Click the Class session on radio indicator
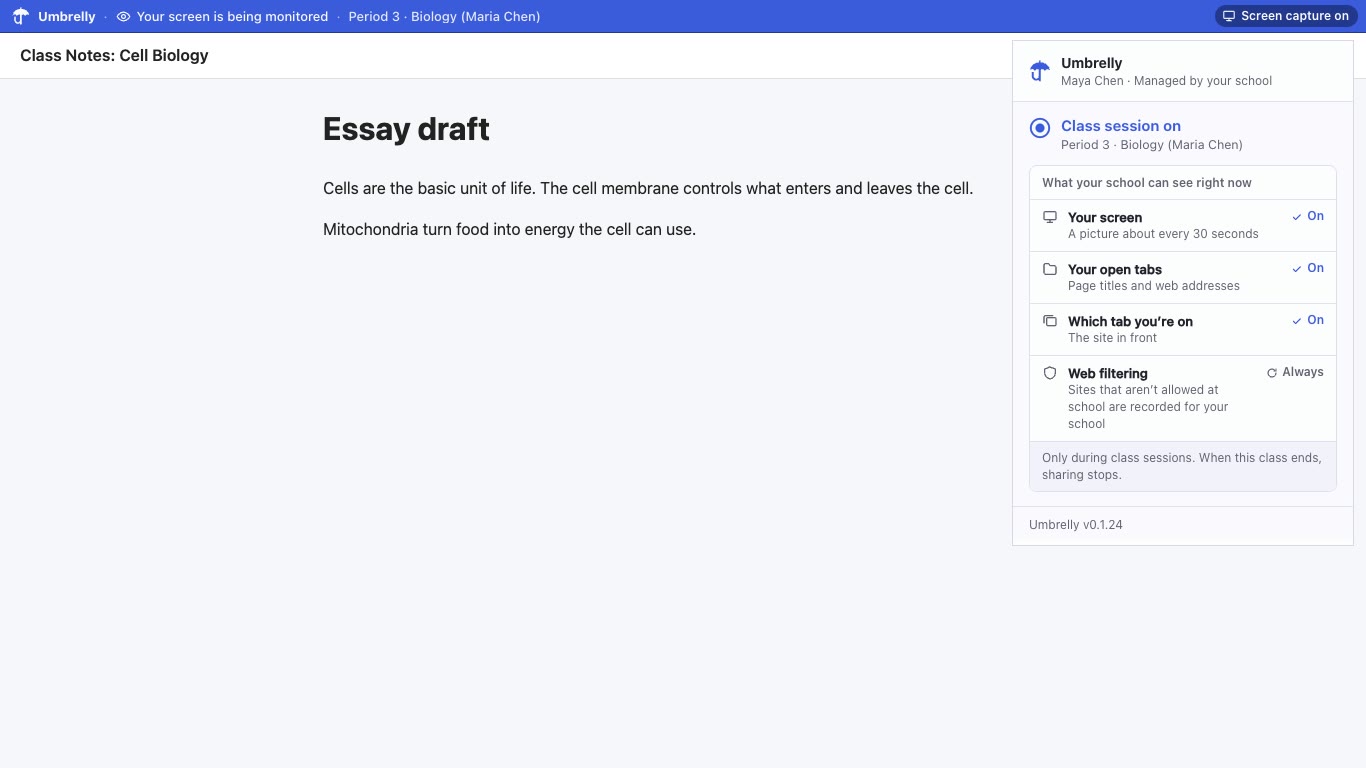The width and height of the screenshot is (1366, 768). point(1040,127)
